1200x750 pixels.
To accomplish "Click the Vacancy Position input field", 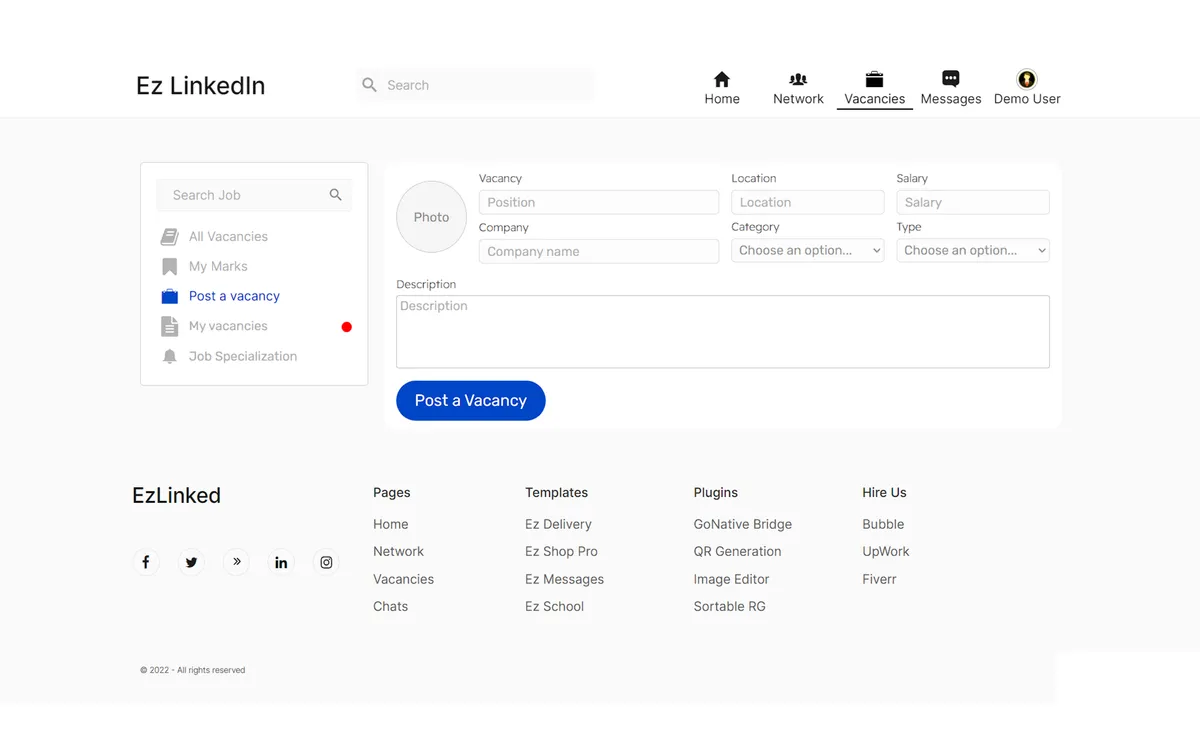I will tap(599, 202).
